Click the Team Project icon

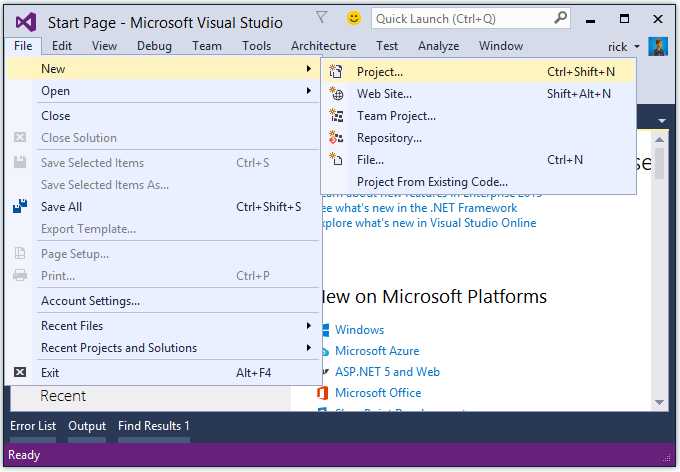(336, 115)
